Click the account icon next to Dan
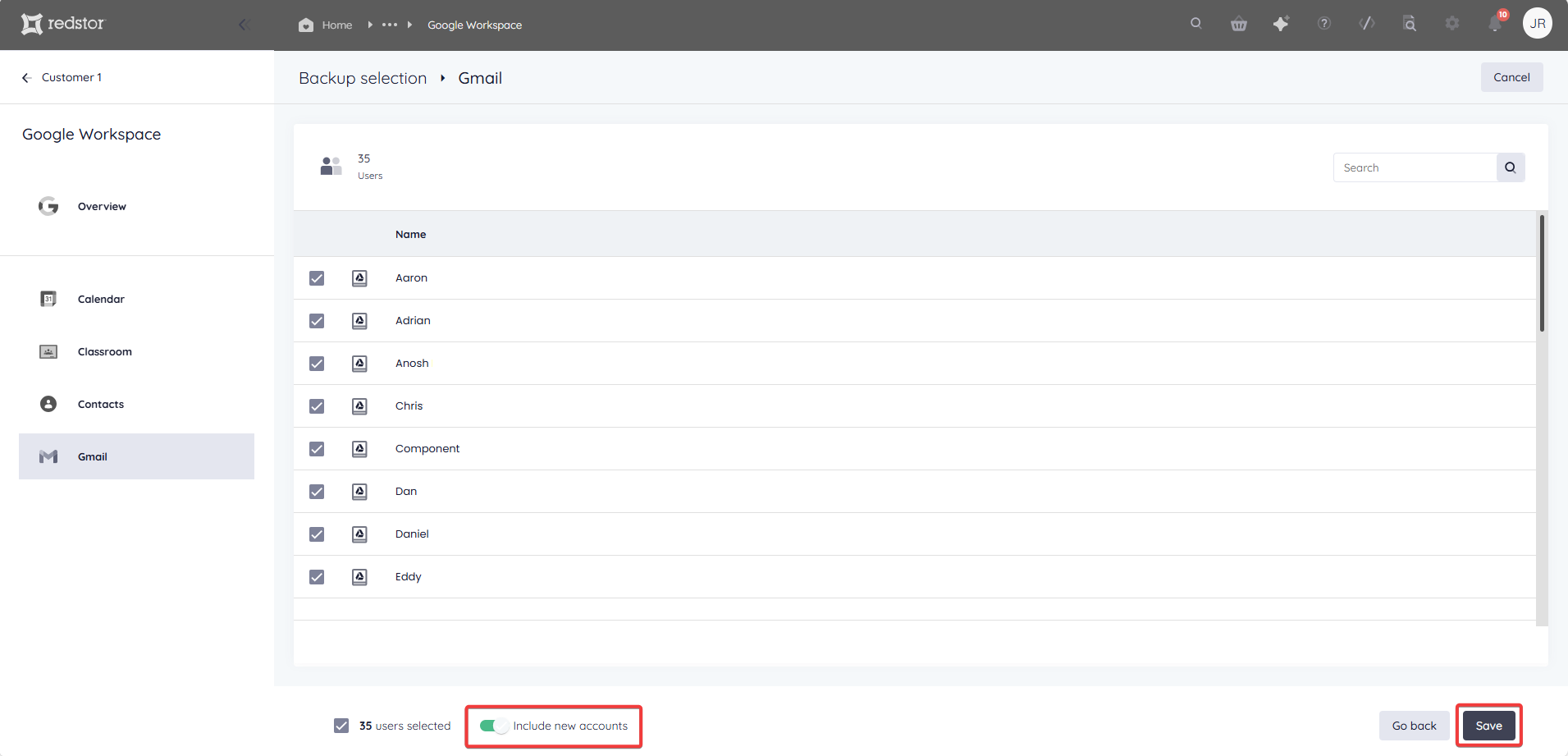Viewport: 1568px width, 756px height. (359, 492)
